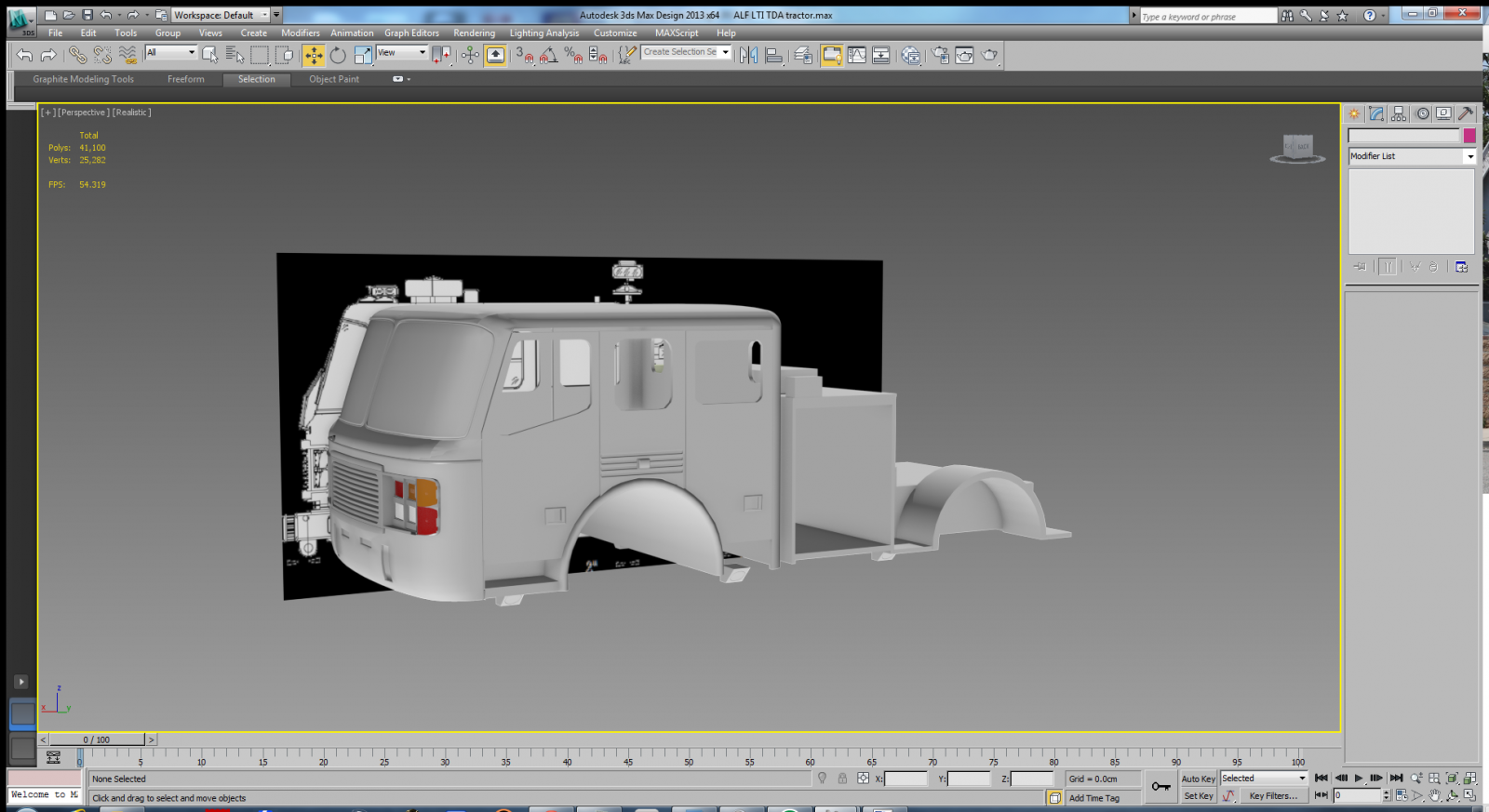1489x812 pixels.
Task: Click the ViewCube in the viewport
Action: point(1297,148)
